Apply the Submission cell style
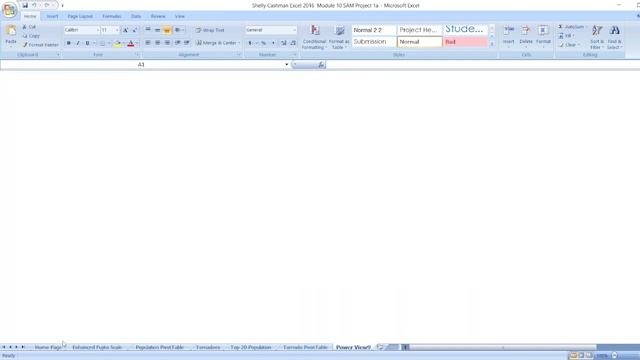This screenshot has height=360, width=640. click(374, 42)
